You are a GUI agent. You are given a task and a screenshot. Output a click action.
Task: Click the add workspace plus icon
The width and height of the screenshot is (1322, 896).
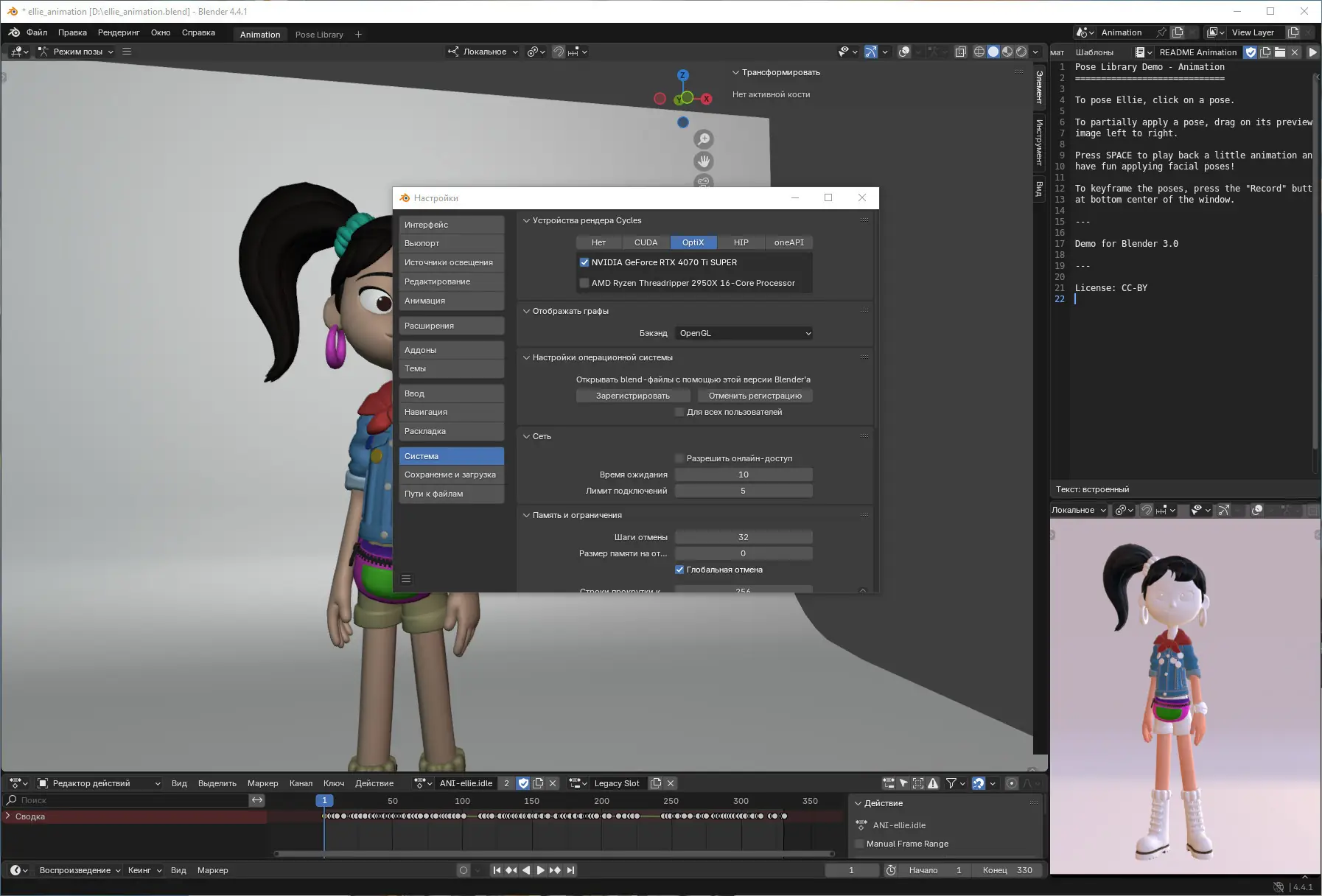pyautogui.click(x=358, y=34)
